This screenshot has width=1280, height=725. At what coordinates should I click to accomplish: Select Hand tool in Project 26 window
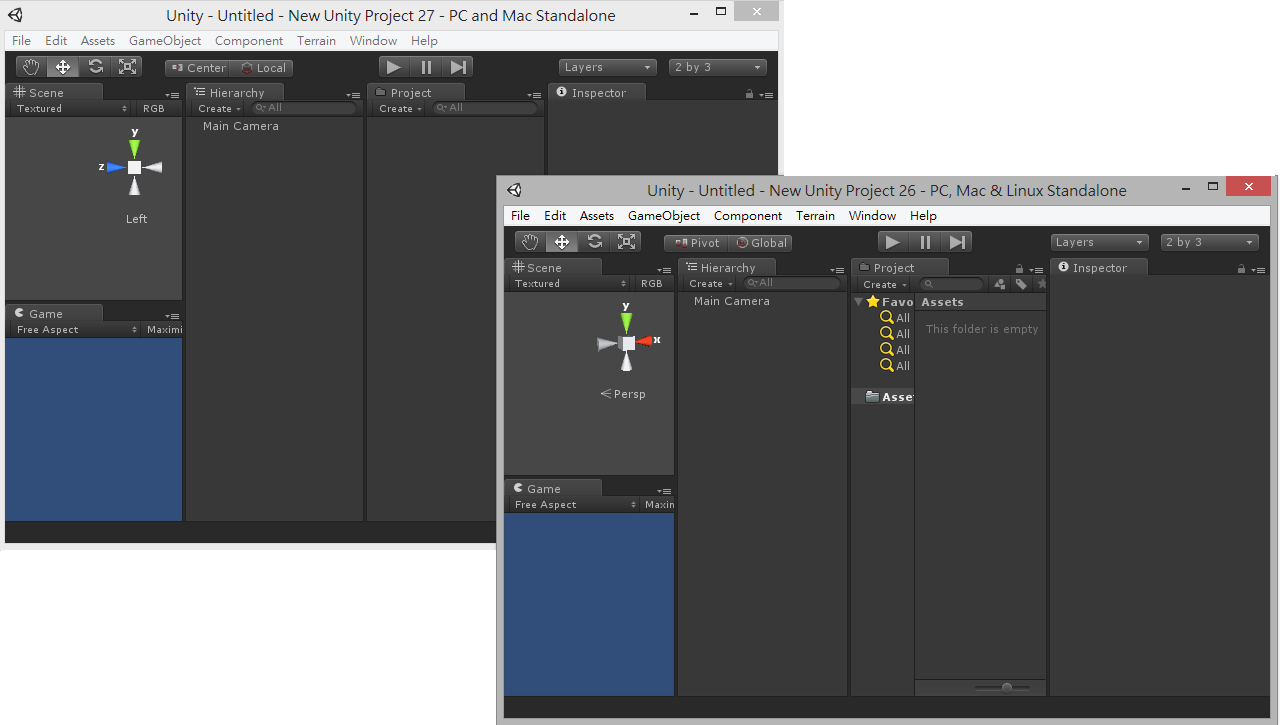coord(530,242)
